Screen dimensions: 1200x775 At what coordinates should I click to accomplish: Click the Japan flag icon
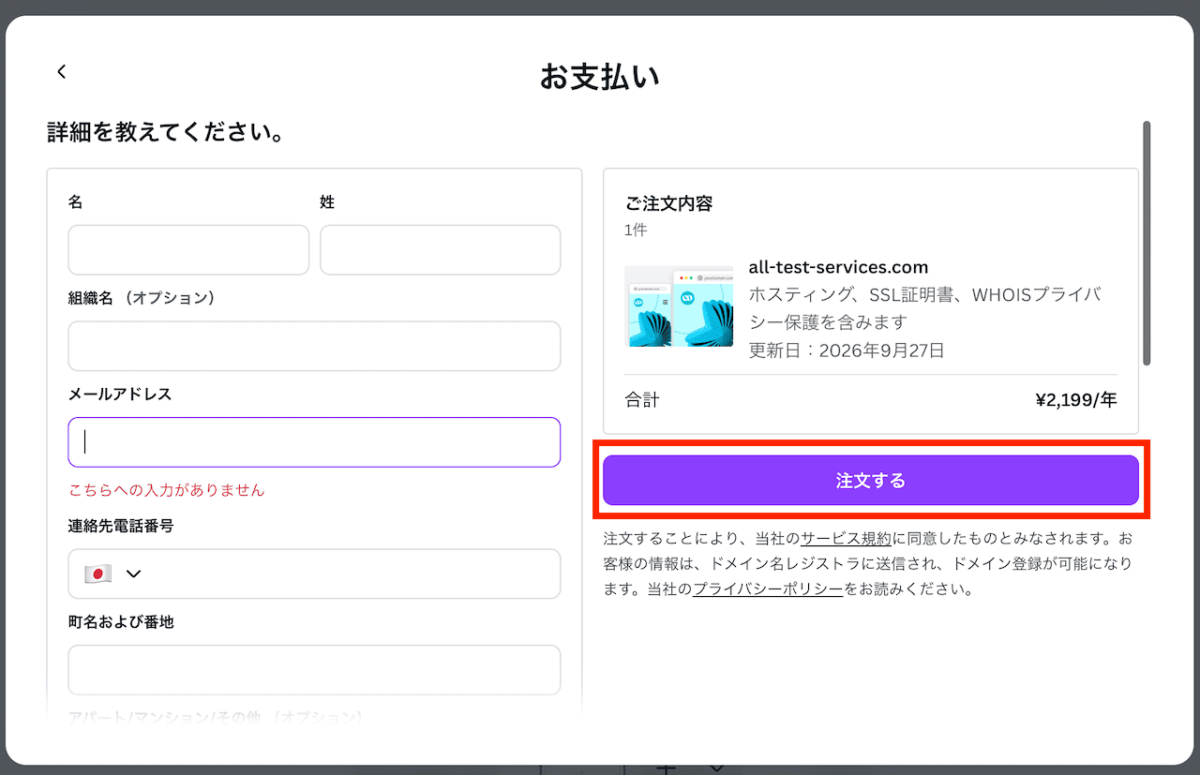coord(97,574)
